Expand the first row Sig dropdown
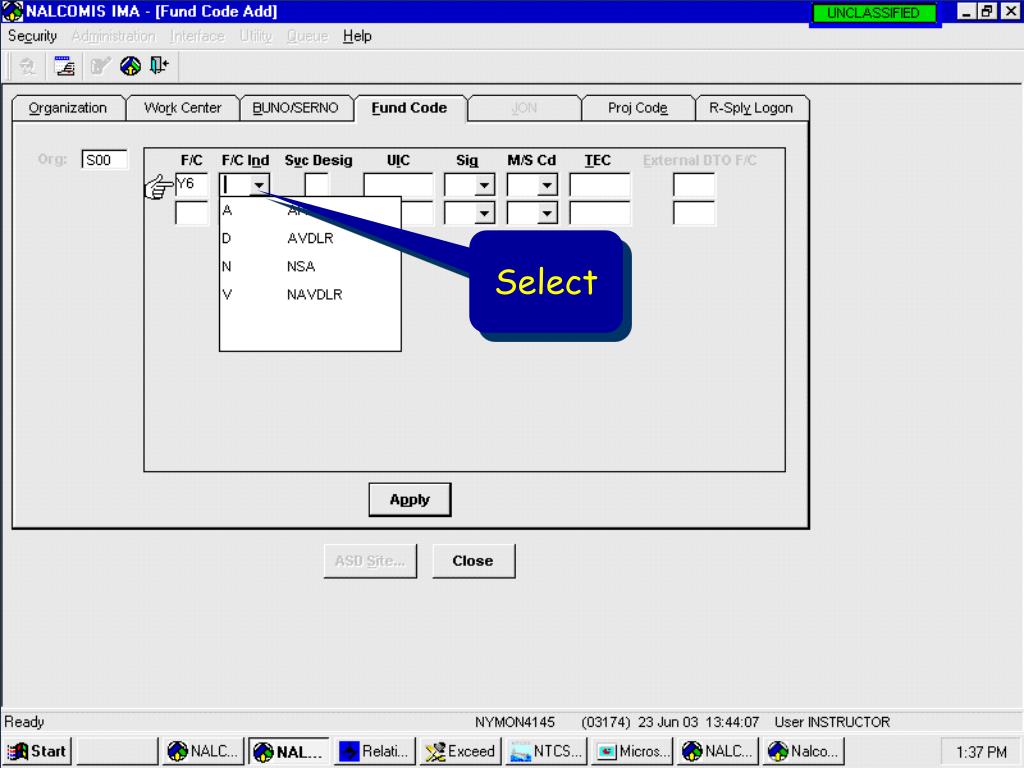 tap(484, 185)
